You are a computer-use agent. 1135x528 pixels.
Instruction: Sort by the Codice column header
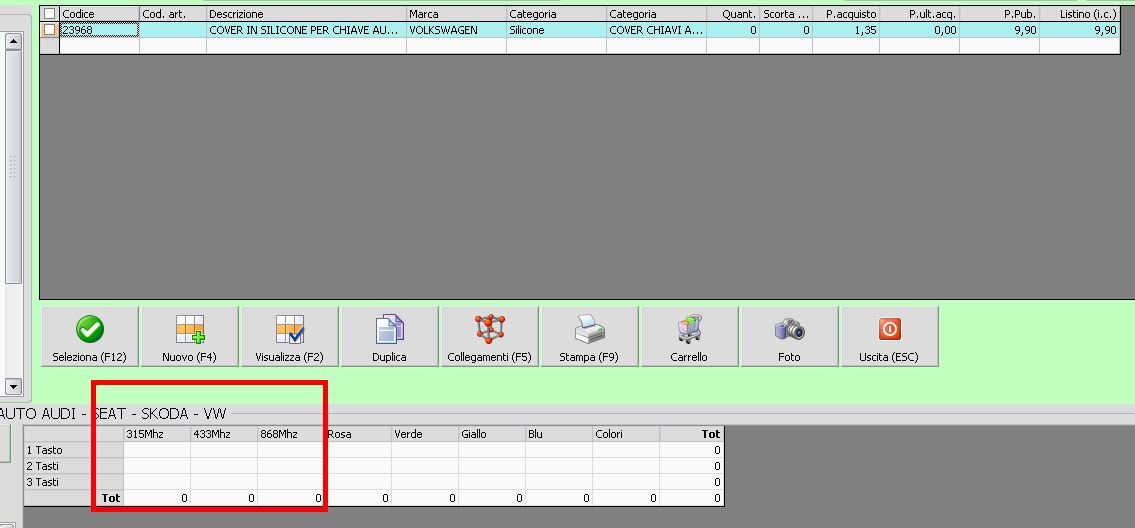(99, 14)
